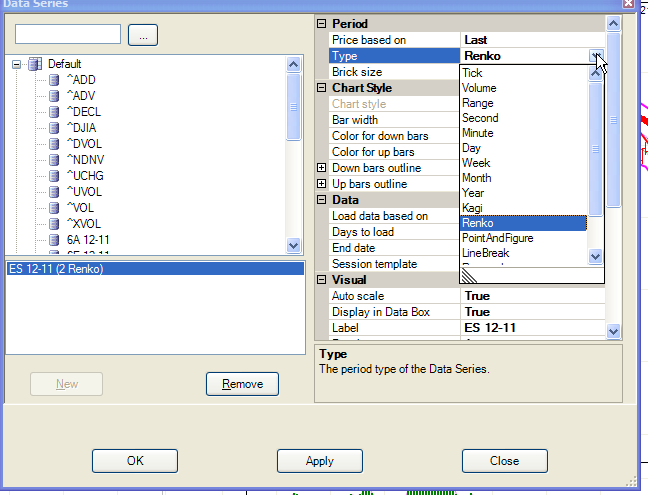Collapse the Default instrument list tree
The image size is (648, 495).
(17, 64)
